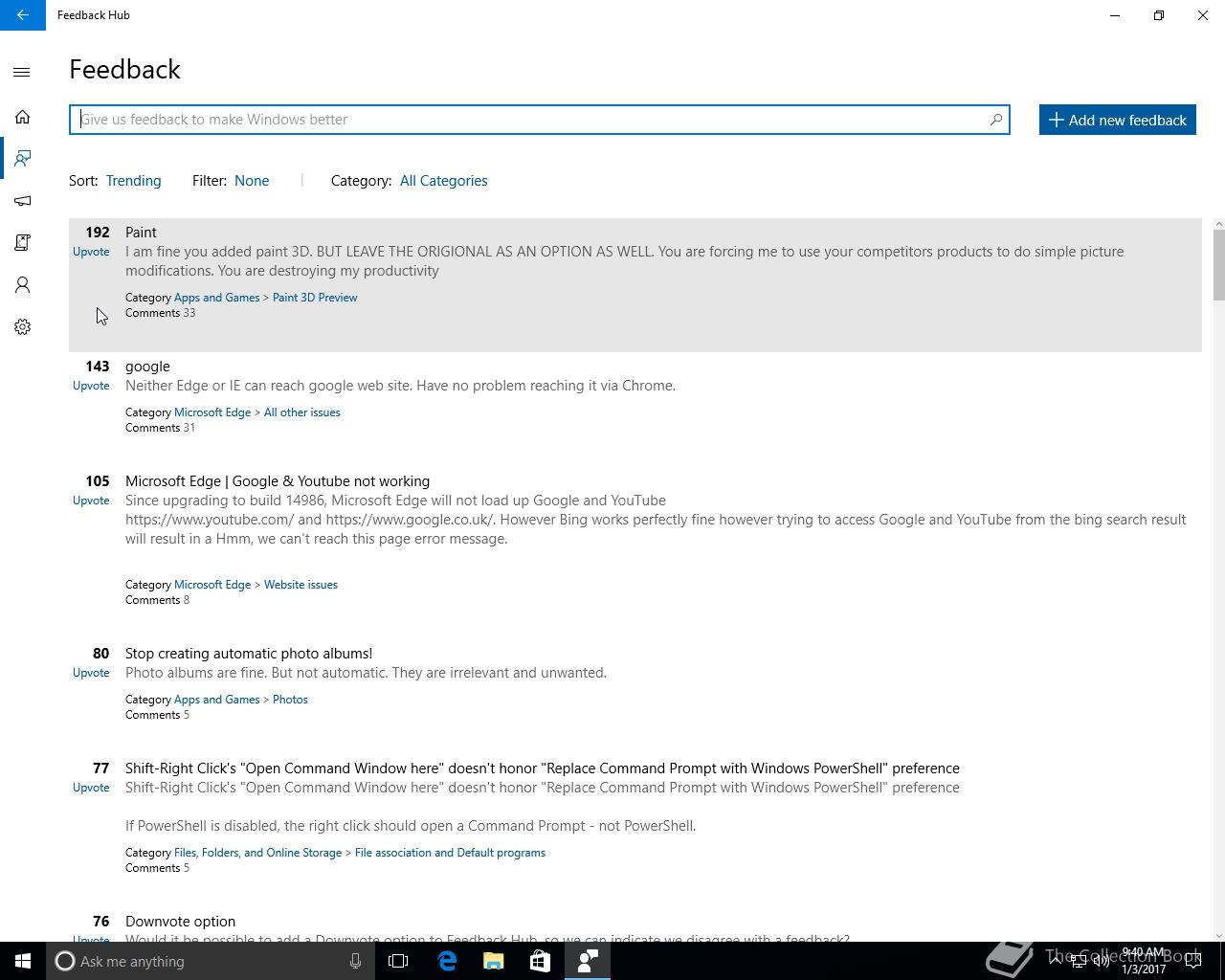Open the Sort Trending dropdown
The height and width of the screenshot is (980, 1225).
133,181
